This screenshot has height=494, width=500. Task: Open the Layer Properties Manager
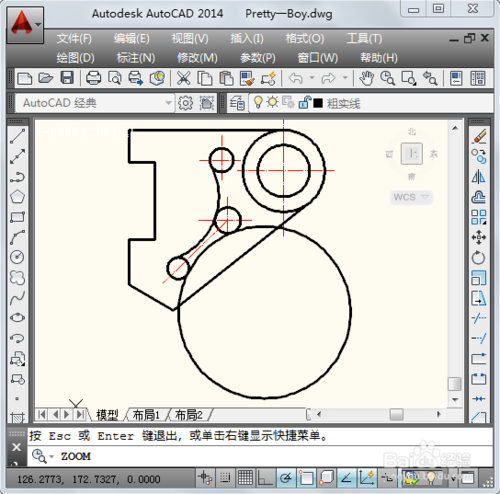coord(237,103)
